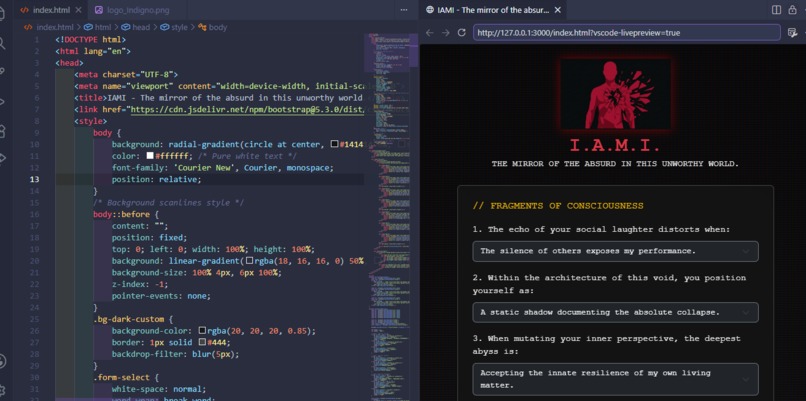Click the preview URL address field

(627, 32)
